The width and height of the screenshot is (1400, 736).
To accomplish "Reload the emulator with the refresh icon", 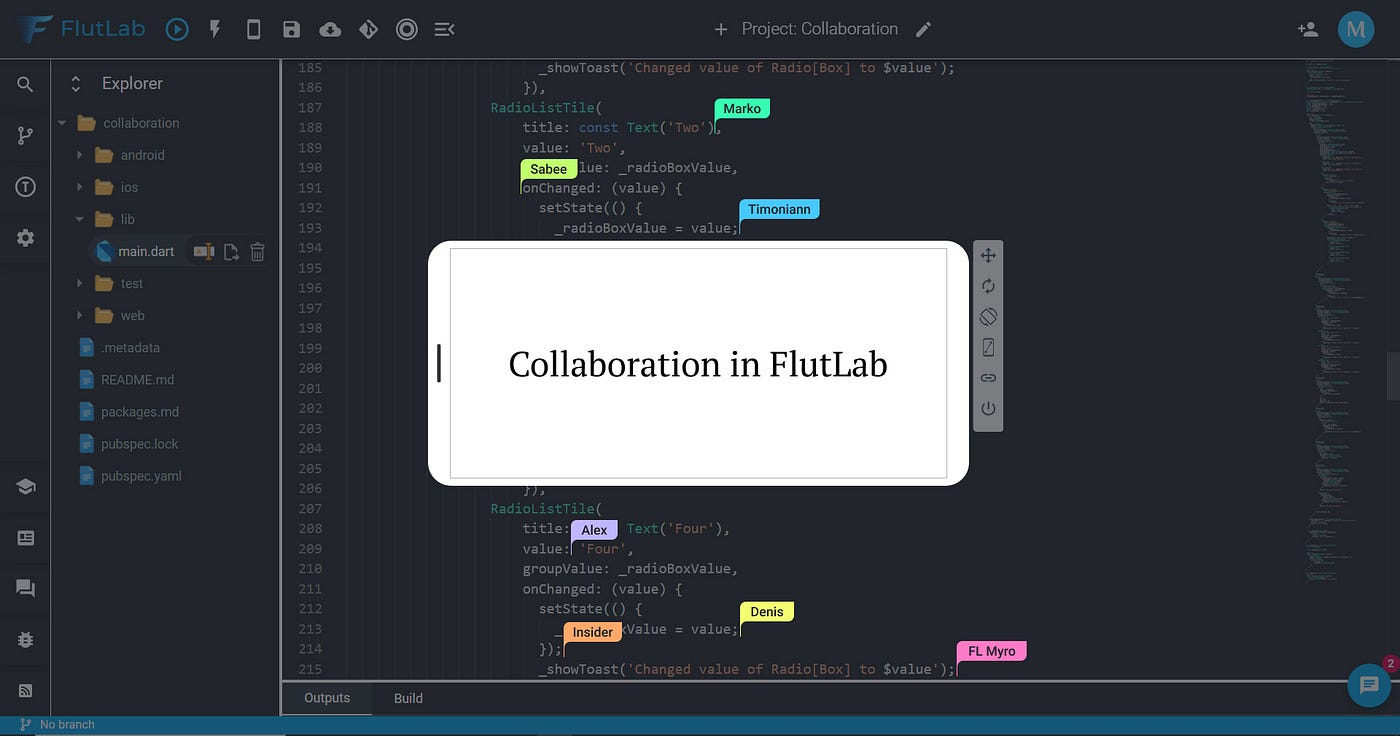I will pos(988,286).
